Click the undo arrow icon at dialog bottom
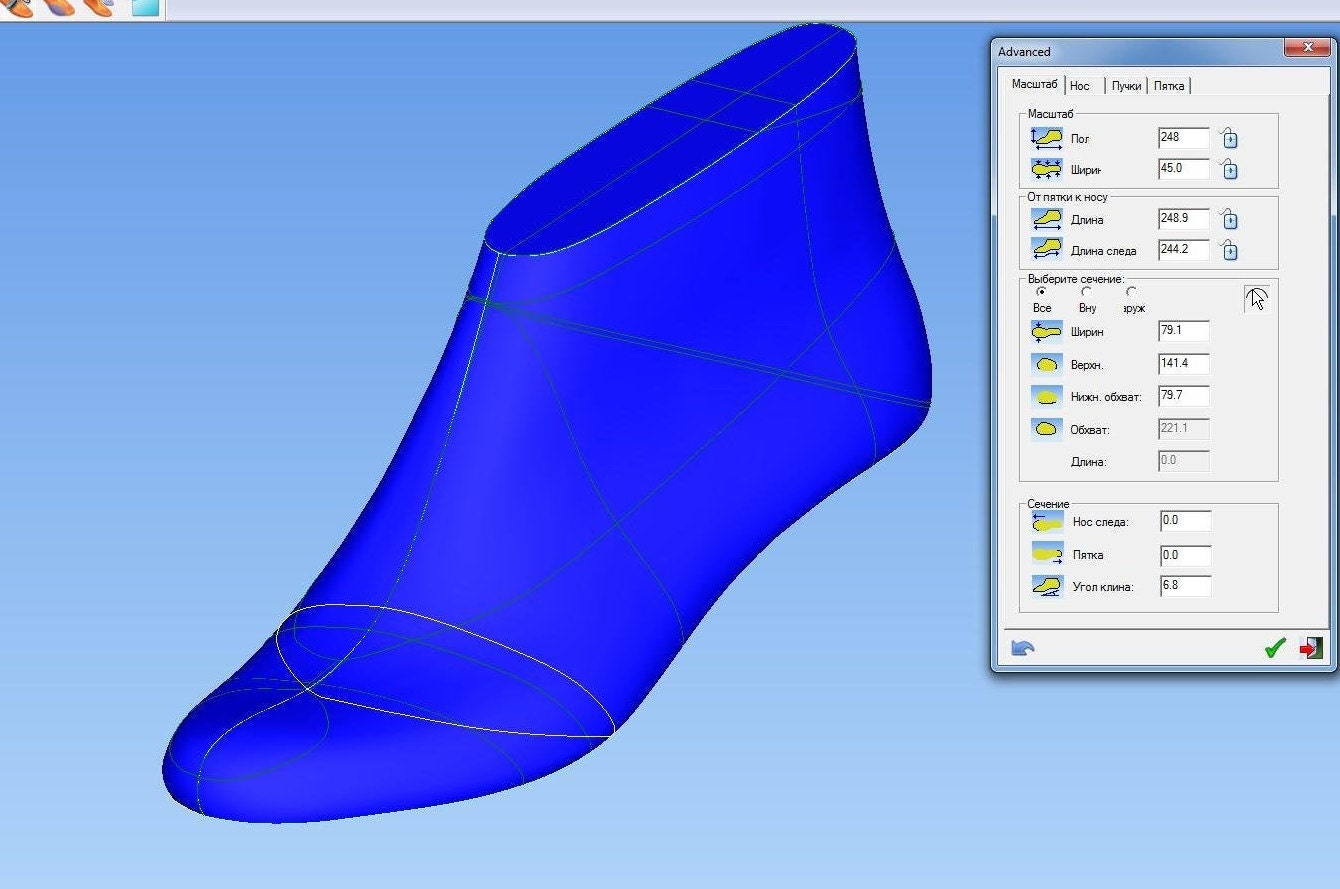1340x889 pixels. pyautogui.click(x=1021, y=648)
